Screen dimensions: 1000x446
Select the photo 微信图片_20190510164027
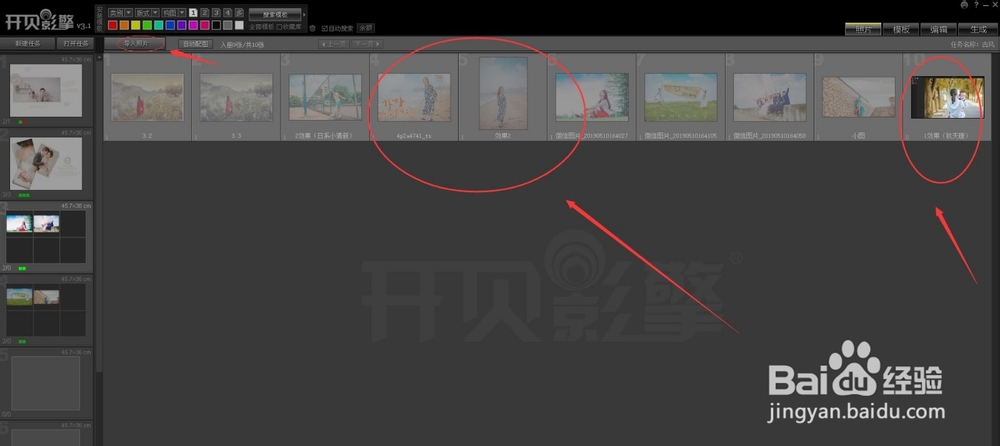point(592,97)
